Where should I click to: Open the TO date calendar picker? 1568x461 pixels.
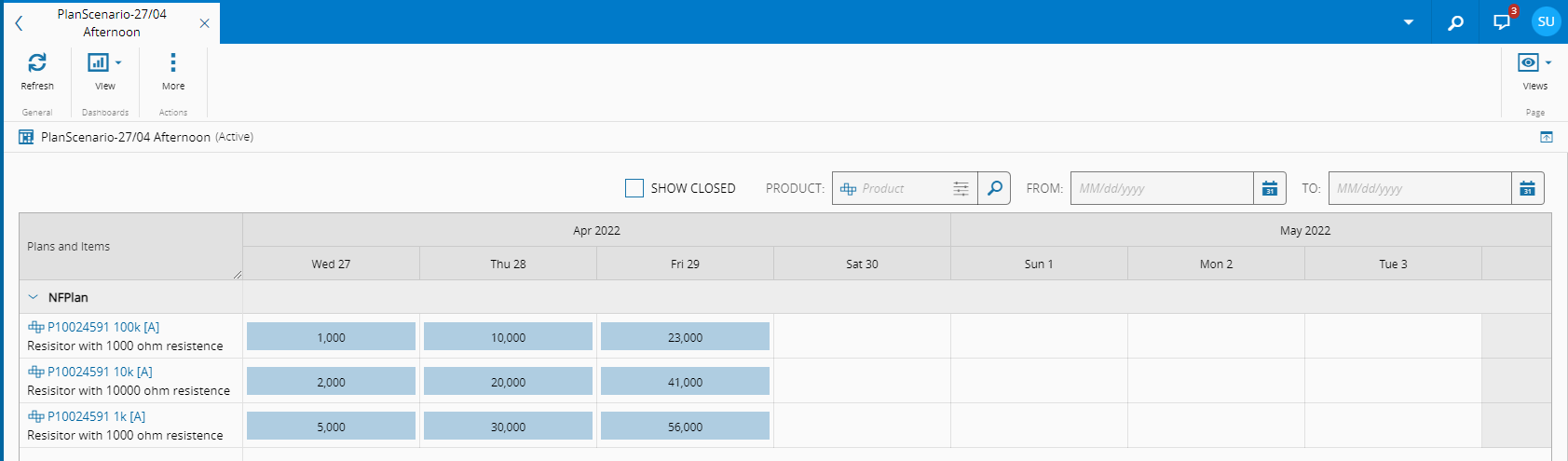(x=1527, y=188)
